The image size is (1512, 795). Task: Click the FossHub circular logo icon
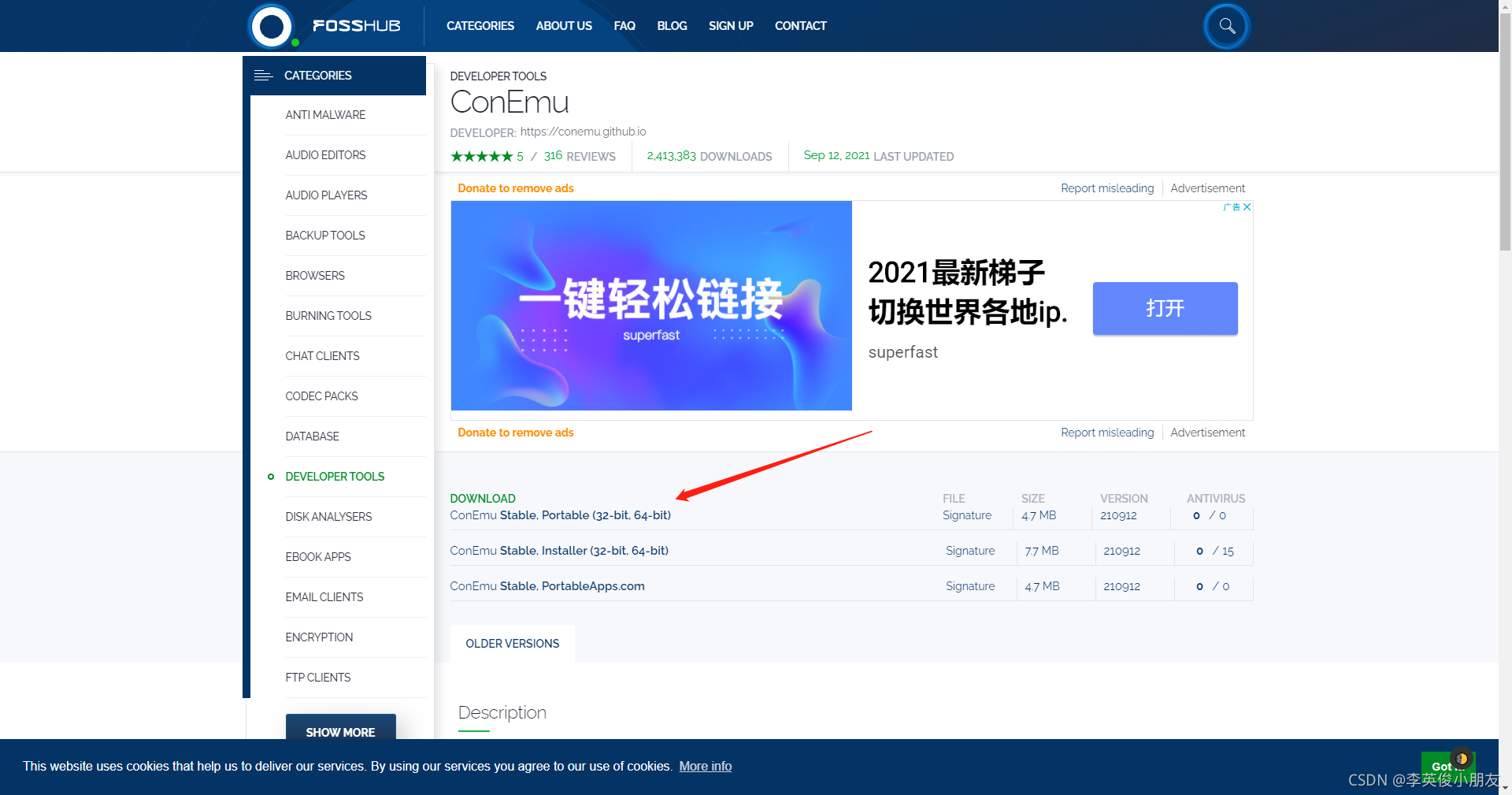272,26
